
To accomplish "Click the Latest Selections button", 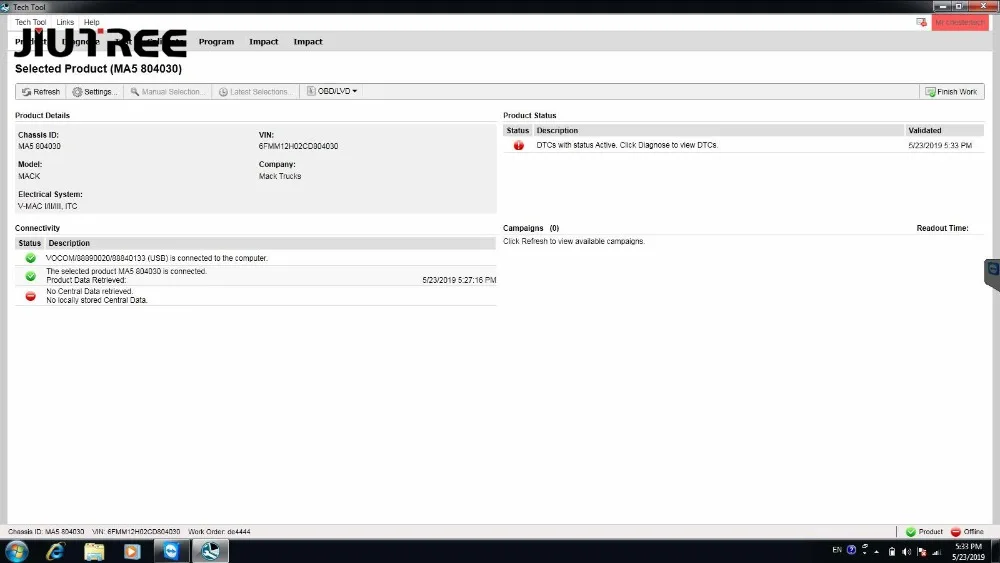I will (x=256, y=92).
